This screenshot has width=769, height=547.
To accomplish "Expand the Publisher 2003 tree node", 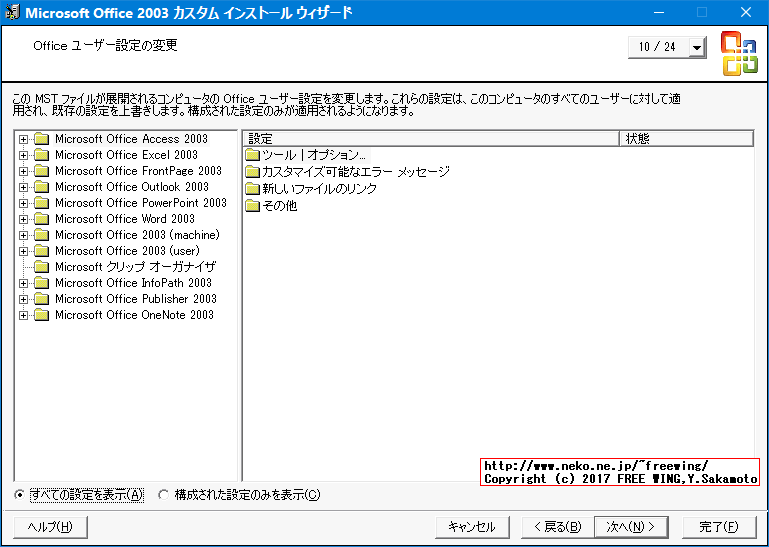I will point(23,299).
